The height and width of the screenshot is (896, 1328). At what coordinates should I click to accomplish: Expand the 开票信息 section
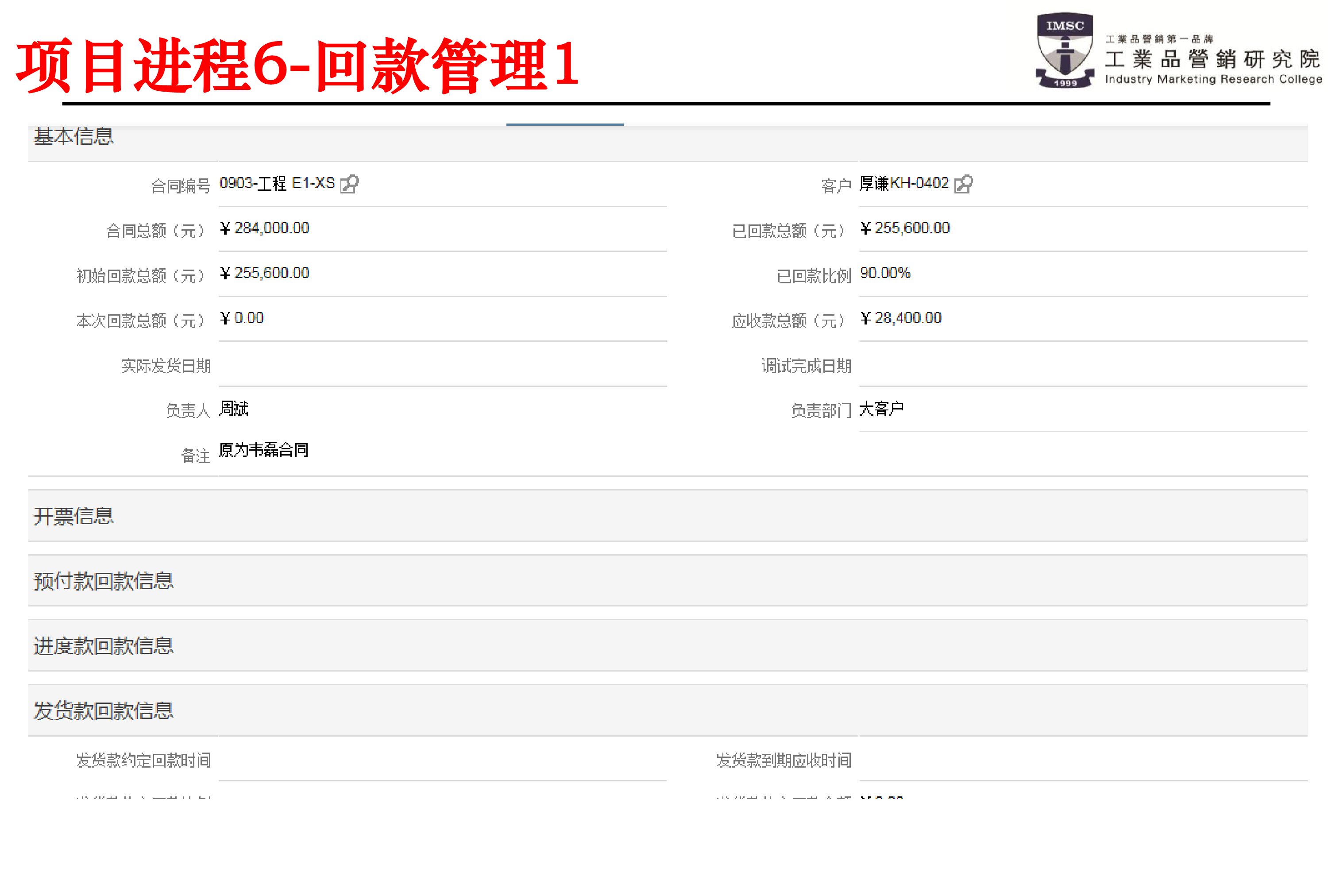[x=74, y=516]
